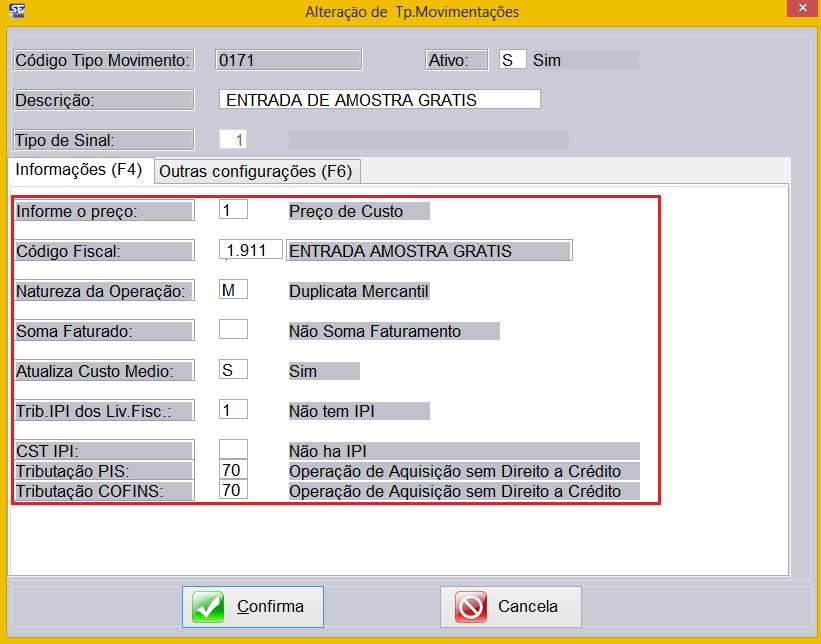
Task: Click the SF application icon in title bar
Action: (15, 12)
